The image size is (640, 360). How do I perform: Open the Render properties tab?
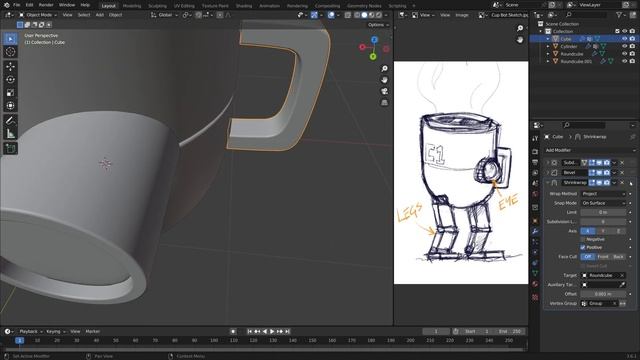pyautogui.click(x=535, y=152)
